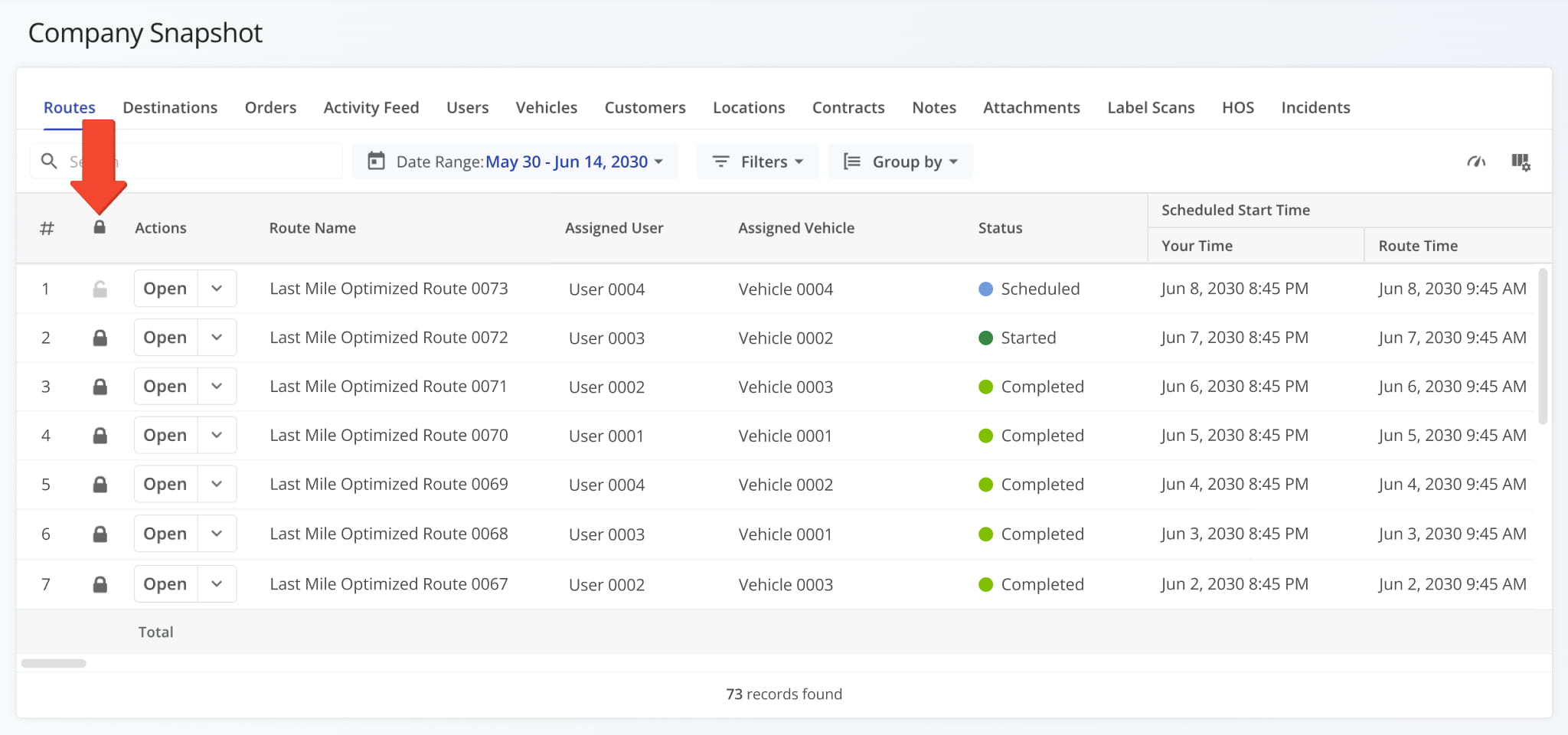Click the Assigned Vehicle column header
Viewport: 1568px width, 735px height.
pos(796,228)
